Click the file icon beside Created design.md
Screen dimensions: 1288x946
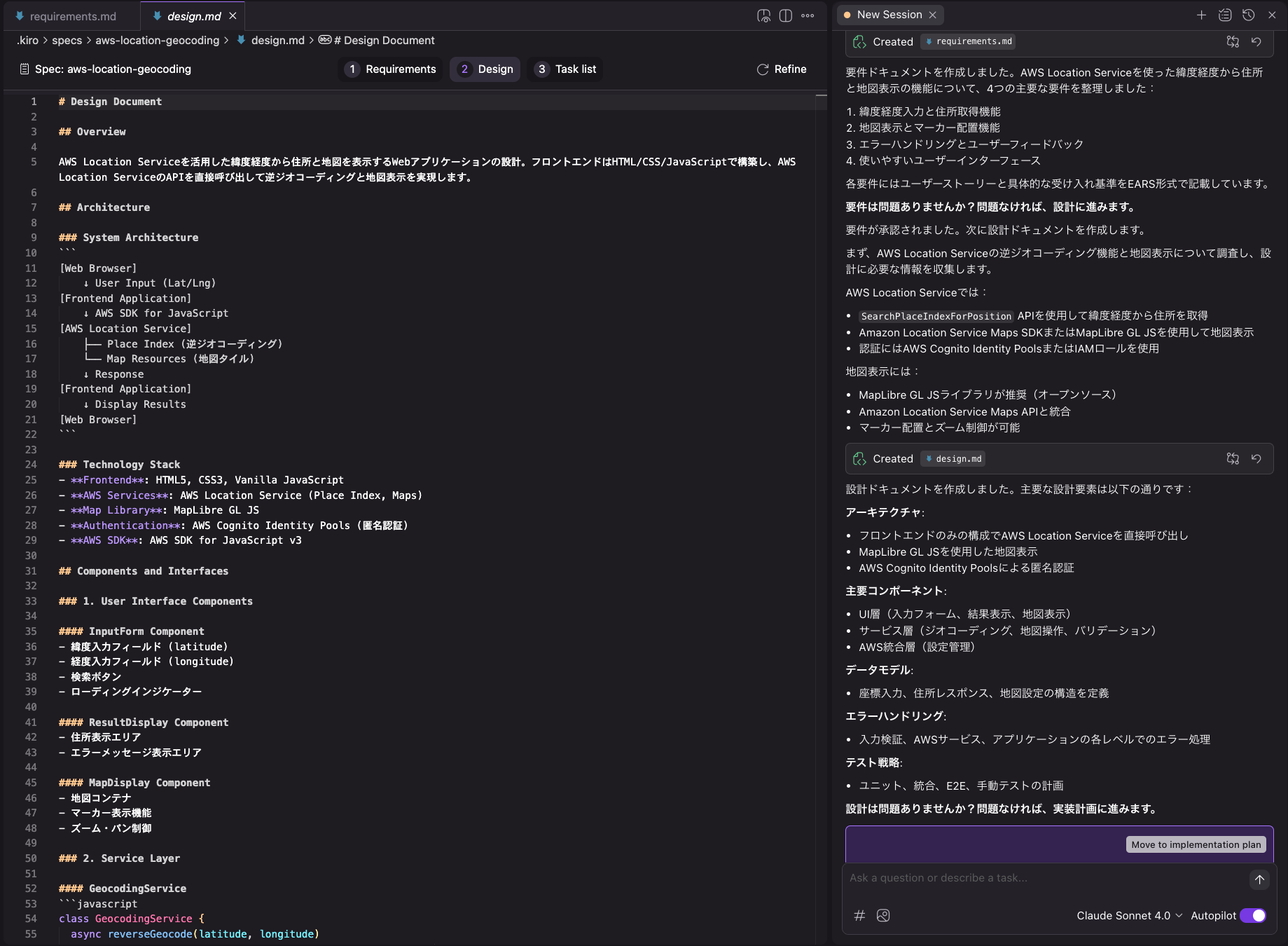[859, 459]
